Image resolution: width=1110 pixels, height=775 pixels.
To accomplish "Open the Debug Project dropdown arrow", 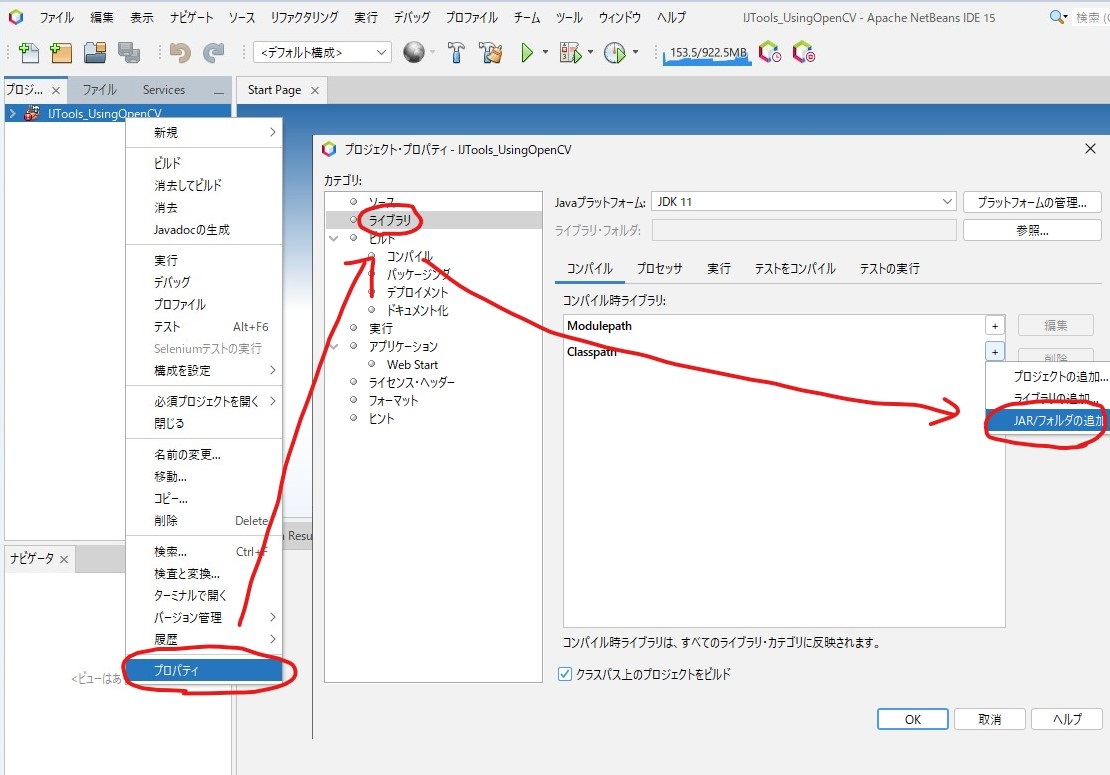I will coord(590,52).
